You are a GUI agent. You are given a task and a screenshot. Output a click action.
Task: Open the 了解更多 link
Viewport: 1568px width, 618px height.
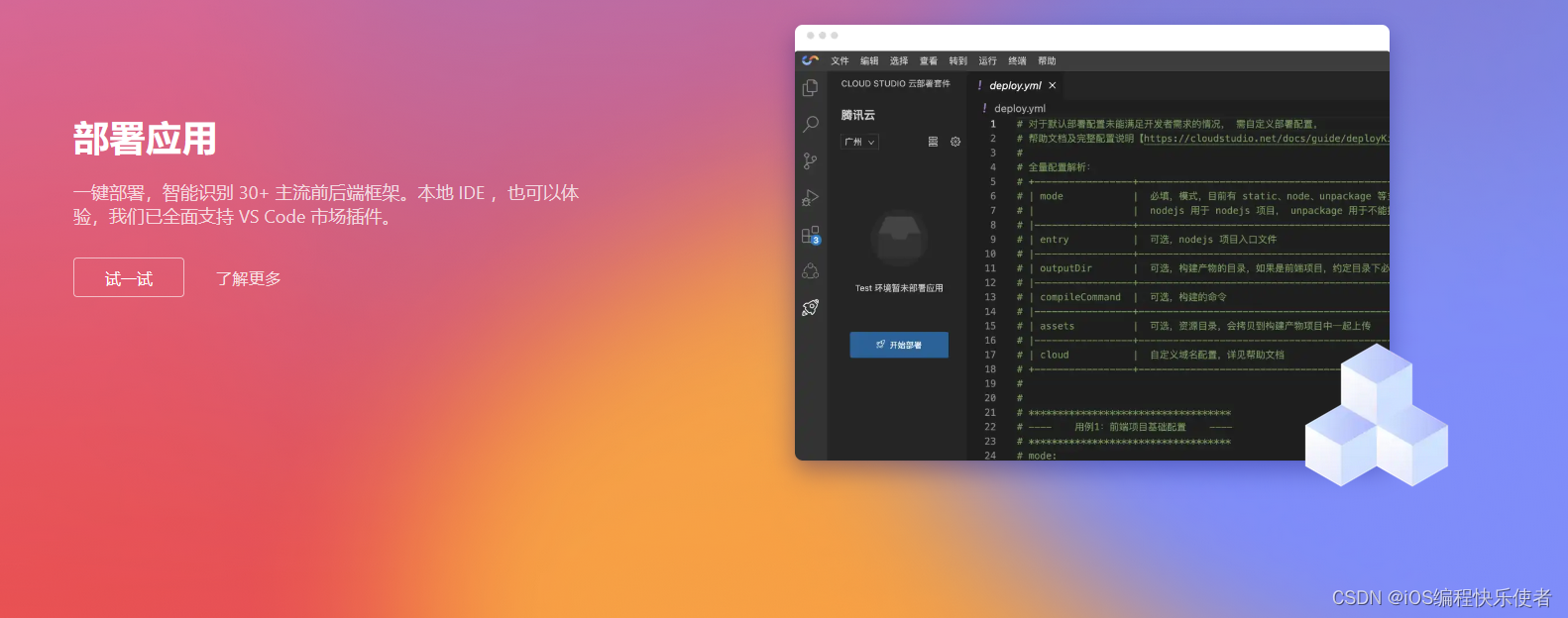point(249,278)
